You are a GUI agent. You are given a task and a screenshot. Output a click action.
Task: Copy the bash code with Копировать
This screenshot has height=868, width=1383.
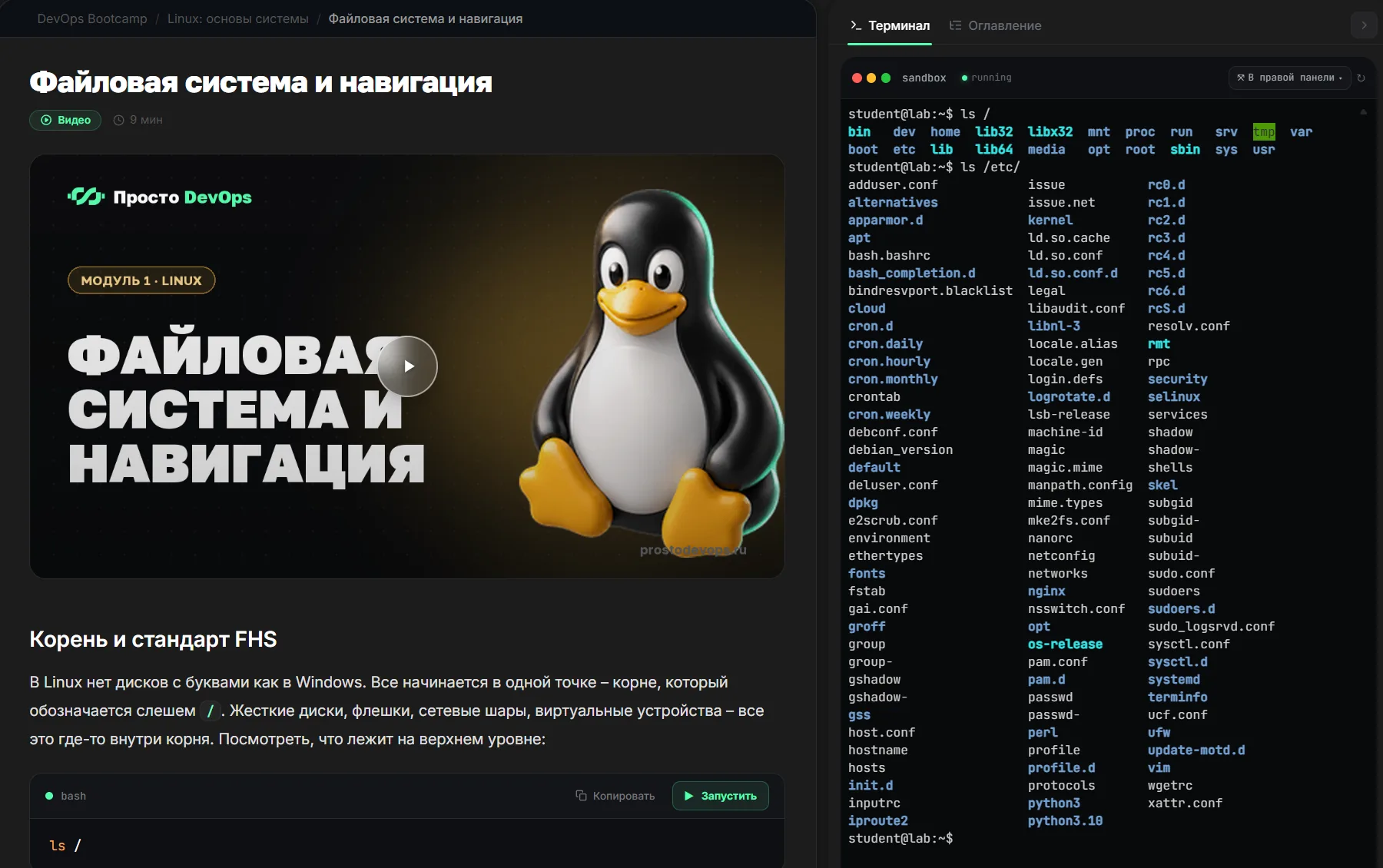coord(615,796)
